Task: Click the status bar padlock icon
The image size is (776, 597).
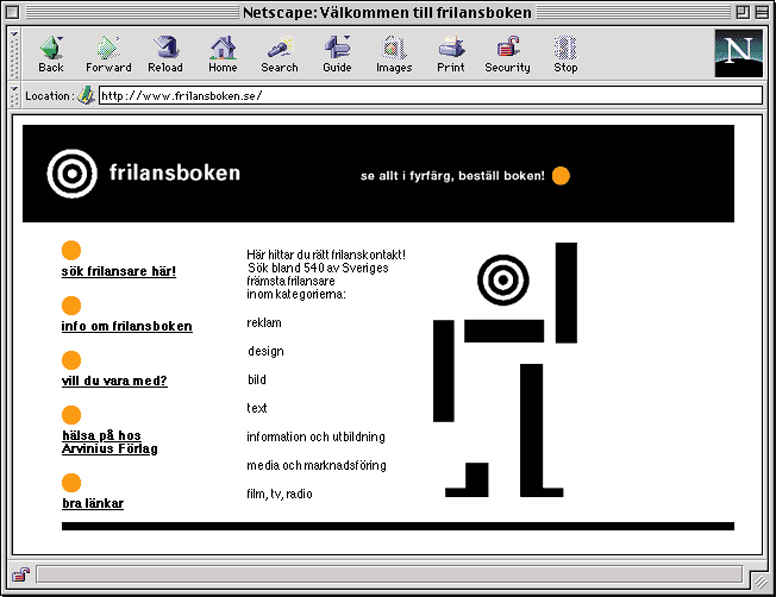Action: pyautogui.click(x=21, y=574)
